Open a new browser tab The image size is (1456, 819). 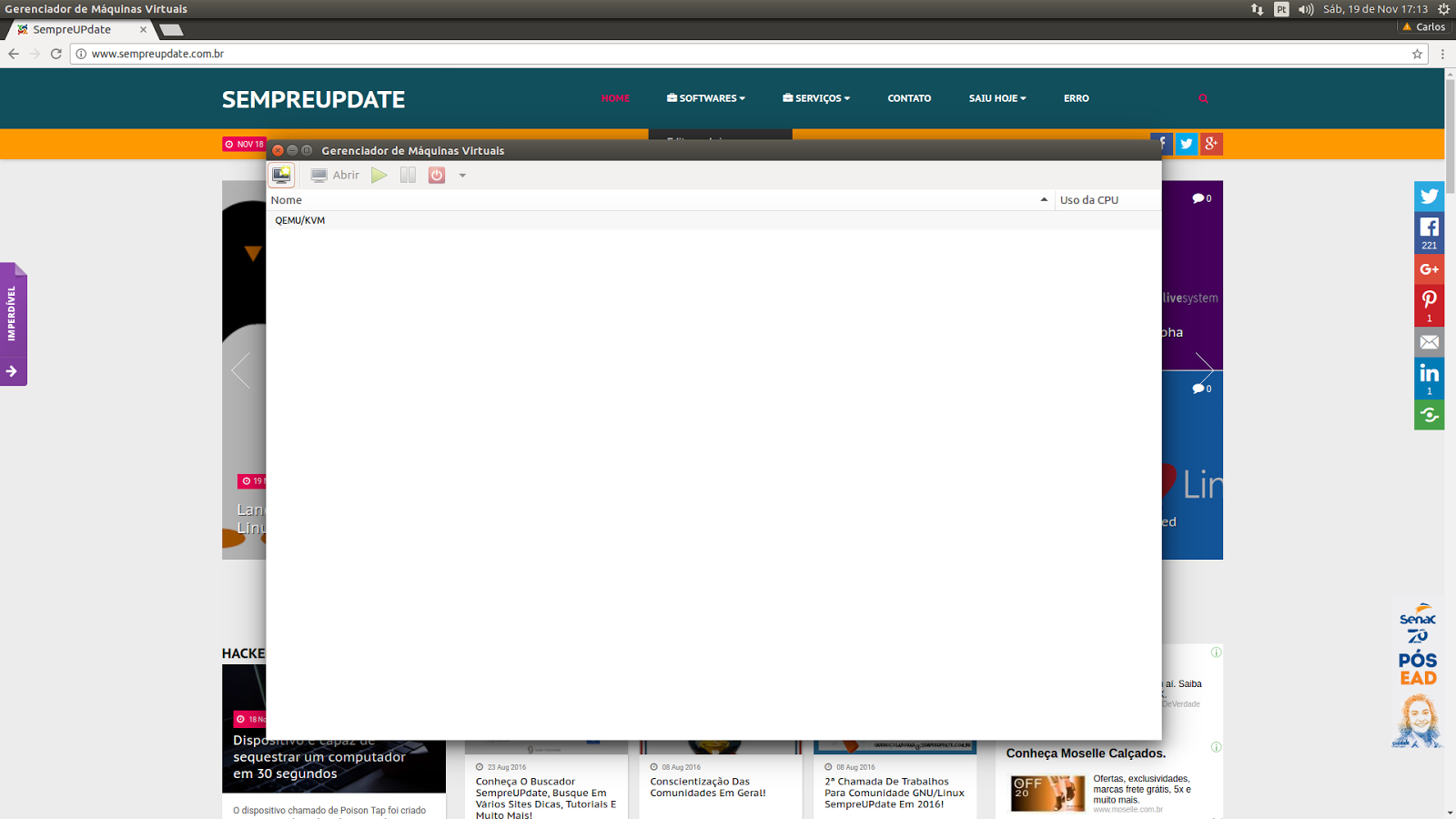(x=171, y=30)
